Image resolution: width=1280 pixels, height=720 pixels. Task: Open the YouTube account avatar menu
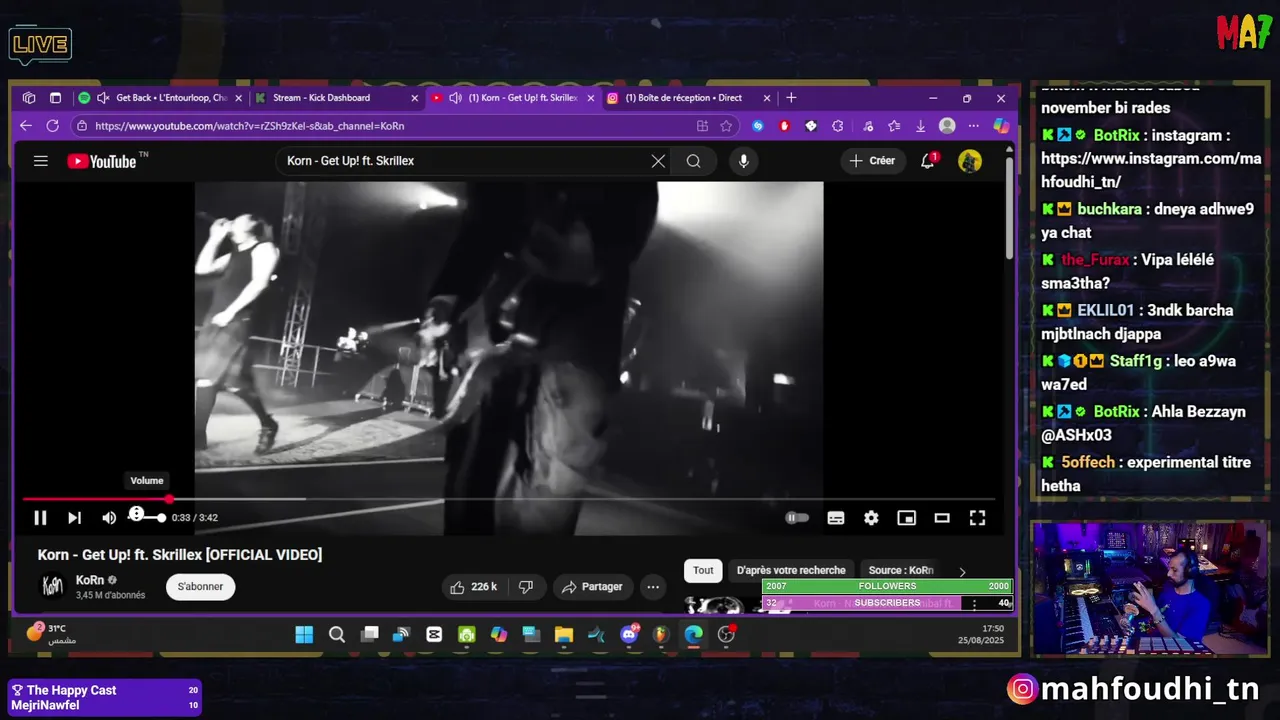[970, 161]
